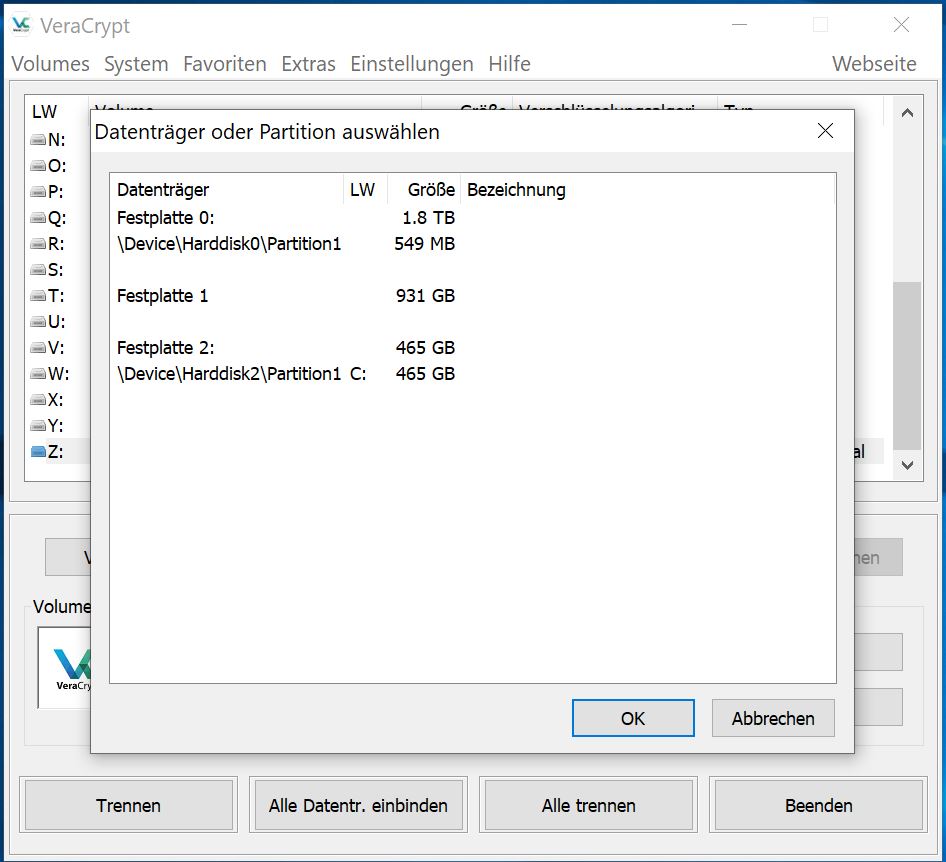Screen dimensions: 946x862
Task: Click Alle Datentr. einbinden button
Action: tap(358, 805)
